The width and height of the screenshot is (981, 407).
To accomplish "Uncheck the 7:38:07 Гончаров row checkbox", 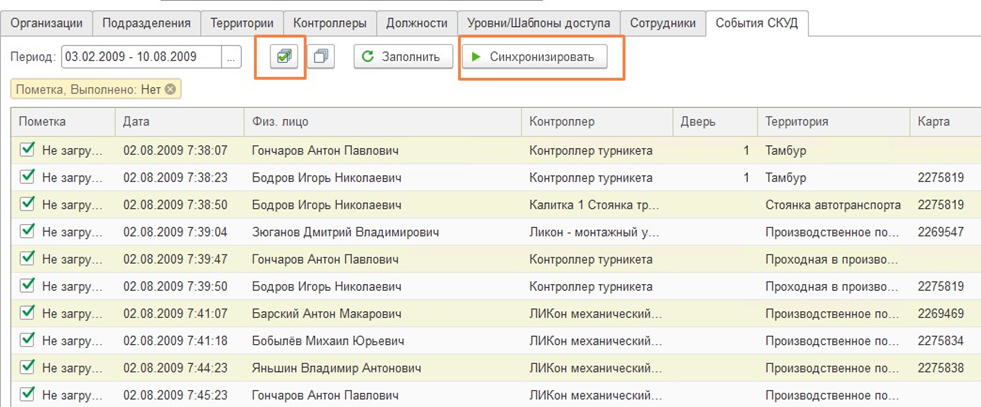I will (28, 150).
